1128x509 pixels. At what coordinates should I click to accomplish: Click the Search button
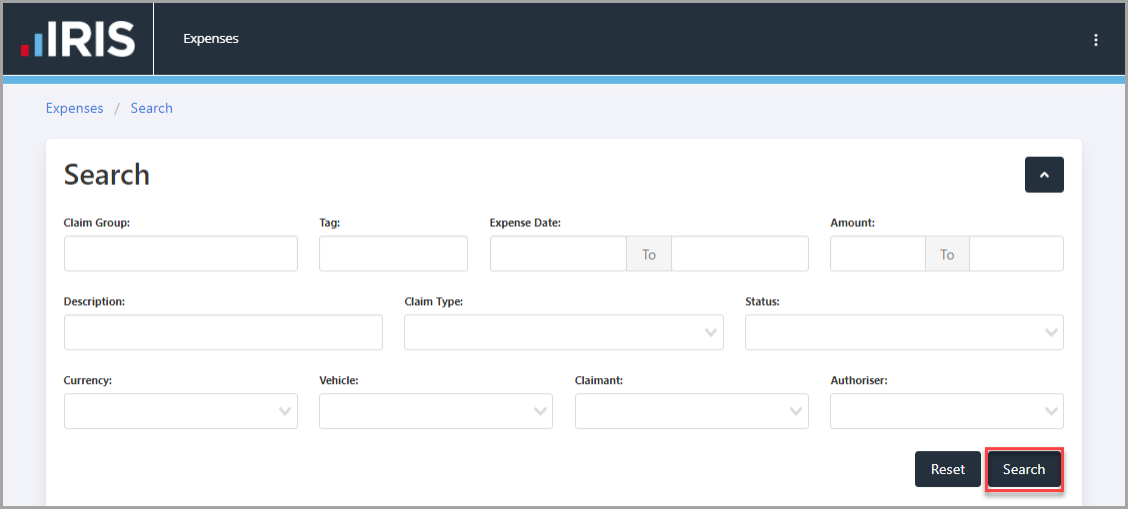coord(1024,469)
